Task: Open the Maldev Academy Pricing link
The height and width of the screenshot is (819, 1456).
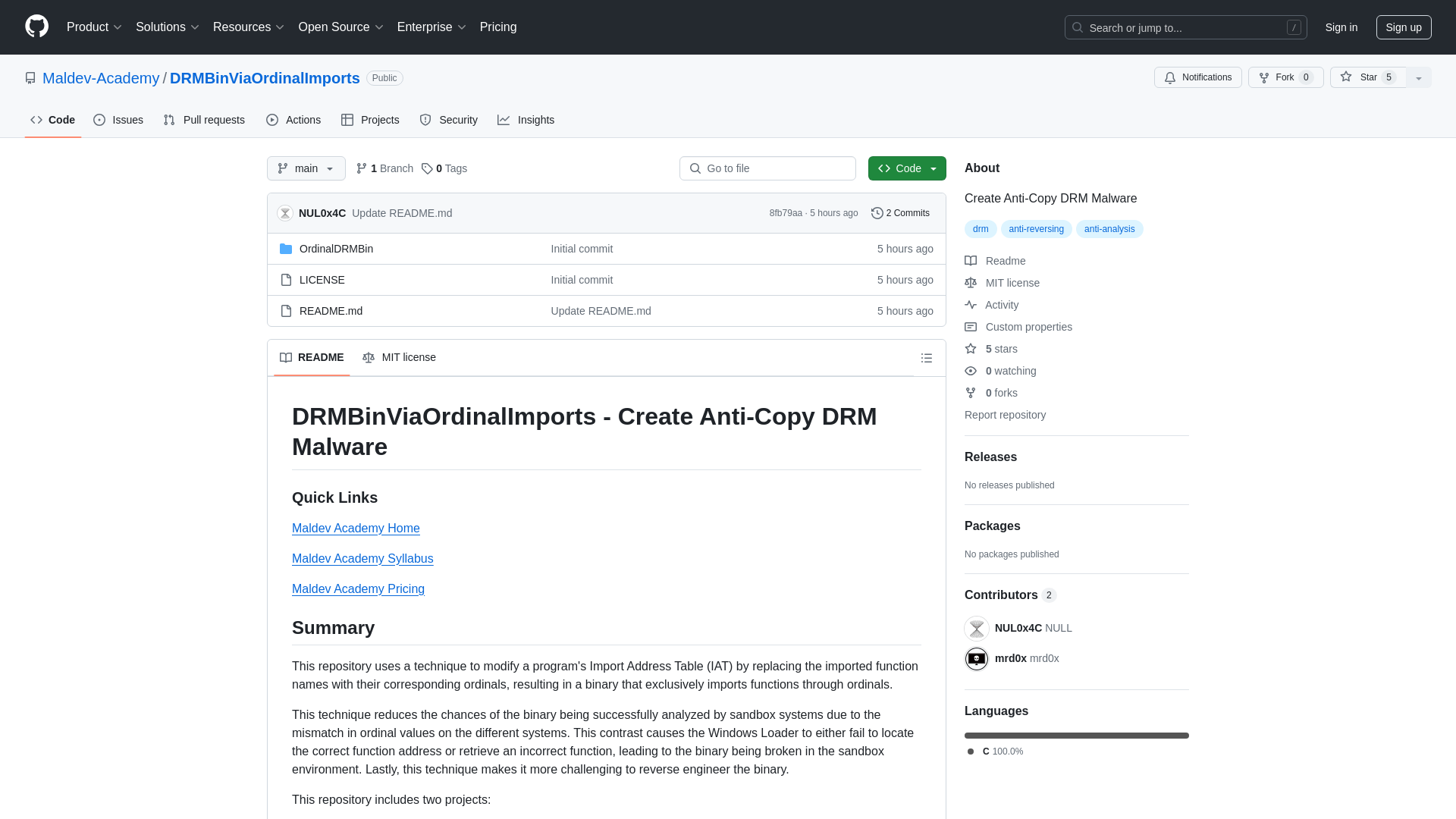Action: point(358,589)
